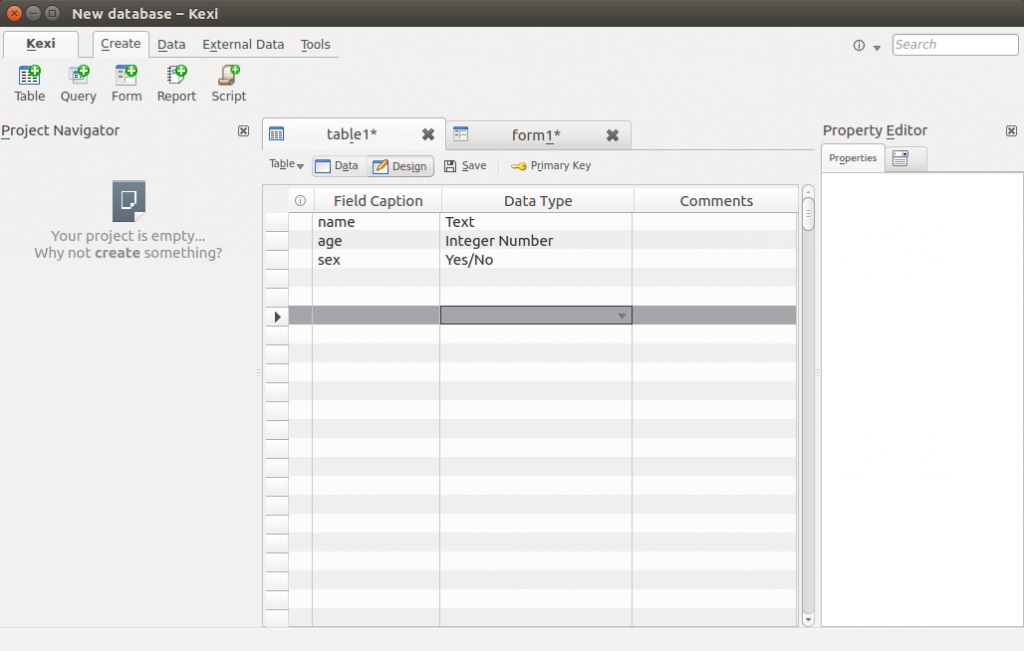Close the Project Navigator panel
This screenshot has width=1024, height=651.
(x=244, y=131)
